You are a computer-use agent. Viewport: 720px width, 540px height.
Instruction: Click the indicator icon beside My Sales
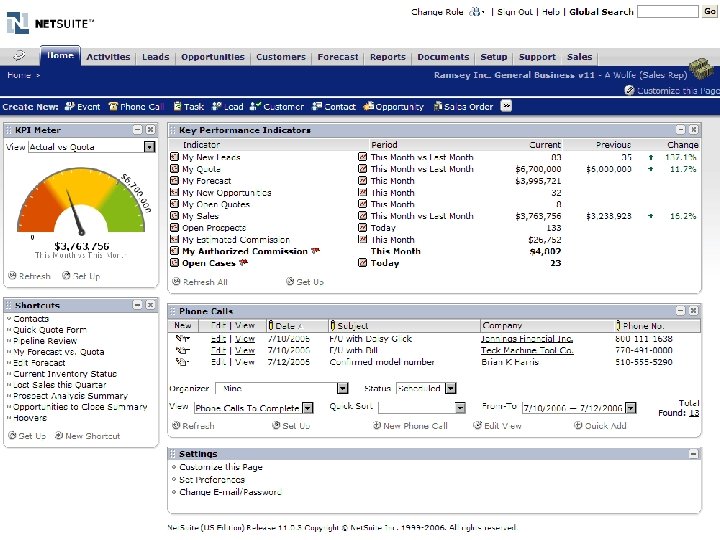[174, 215]
